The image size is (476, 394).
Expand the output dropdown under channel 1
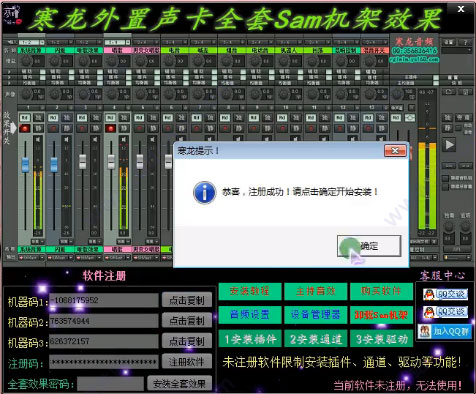[32, 258]
